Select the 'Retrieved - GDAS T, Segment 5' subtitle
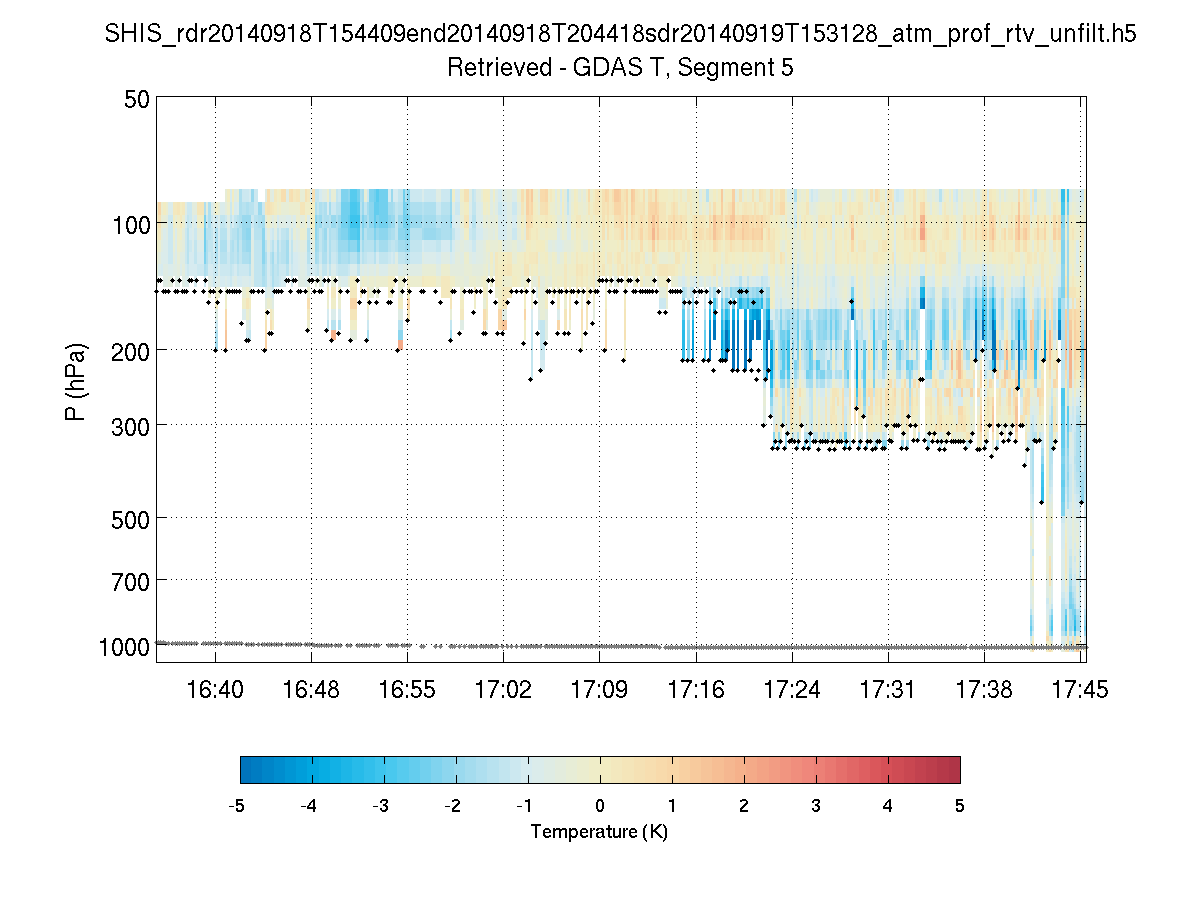This screenshot has width=1200, height=900. coord(620,68)
